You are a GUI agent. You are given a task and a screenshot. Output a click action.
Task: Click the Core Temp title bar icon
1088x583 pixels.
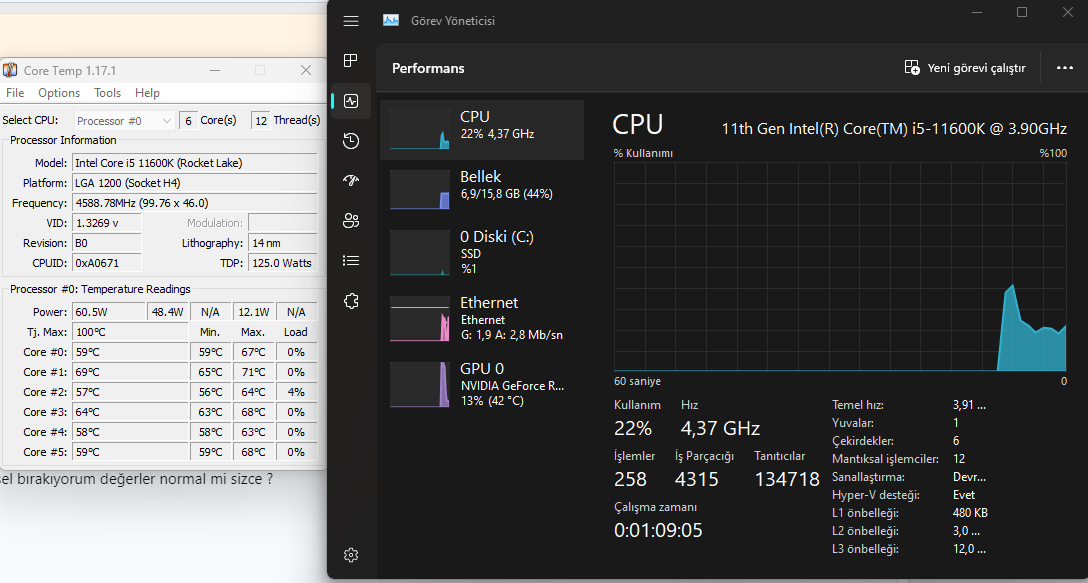(10, 70)
